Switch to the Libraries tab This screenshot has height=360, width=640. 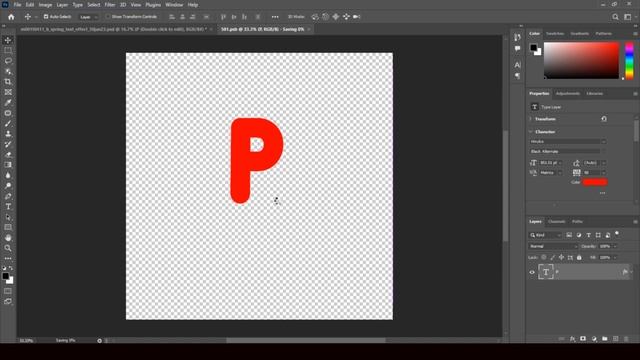coord(595,93)
